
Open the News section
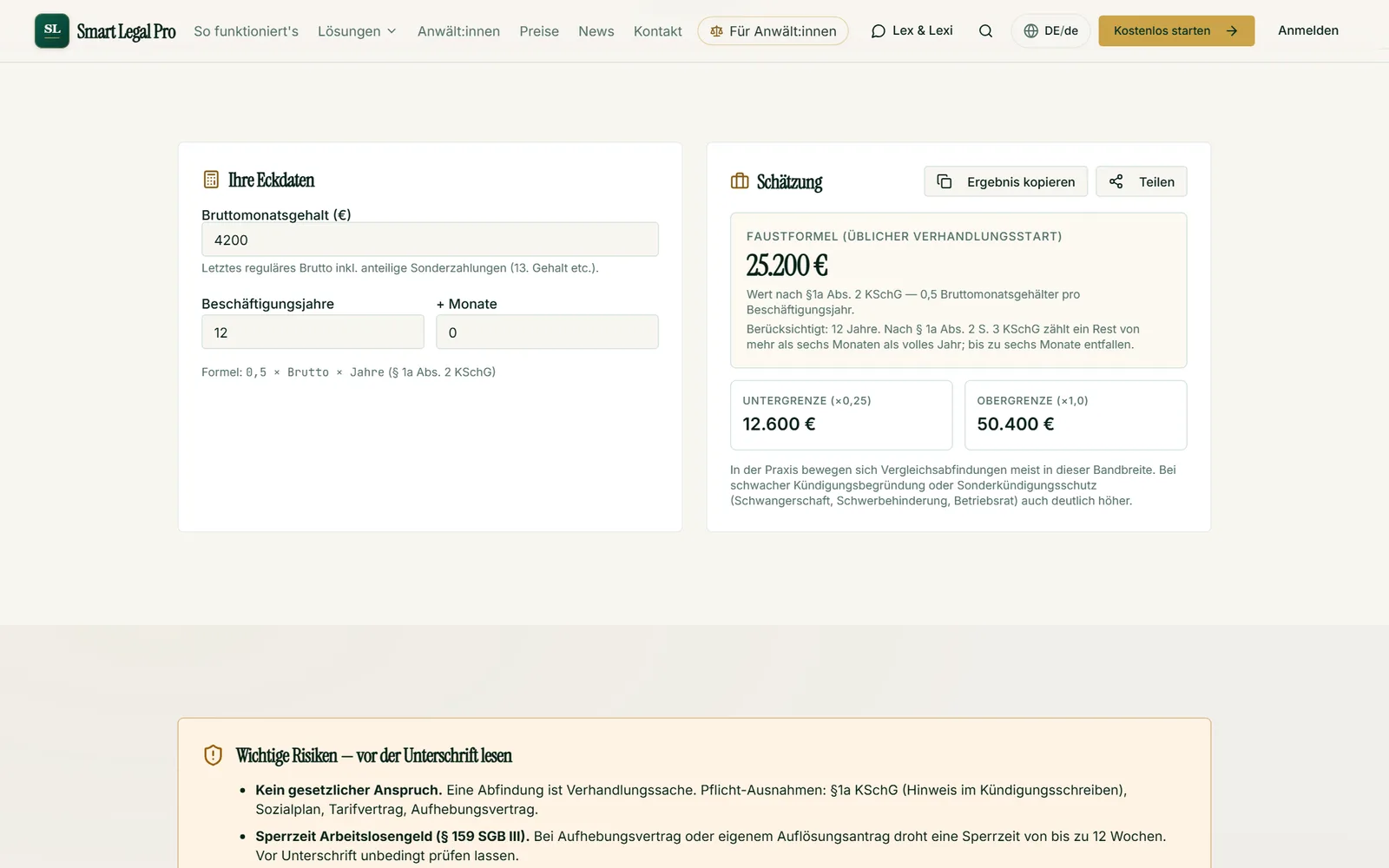(596, 31)
